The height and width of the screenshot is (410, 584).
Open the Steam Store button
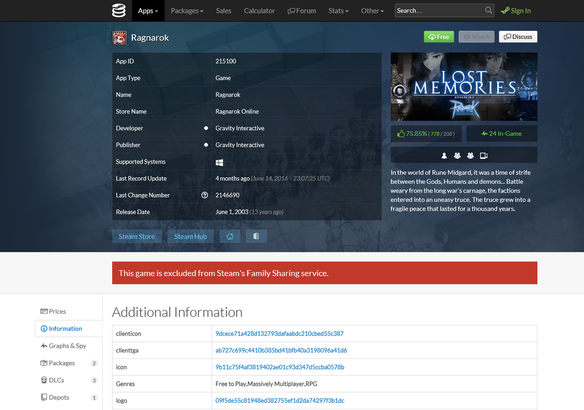(x=137, y=236)
